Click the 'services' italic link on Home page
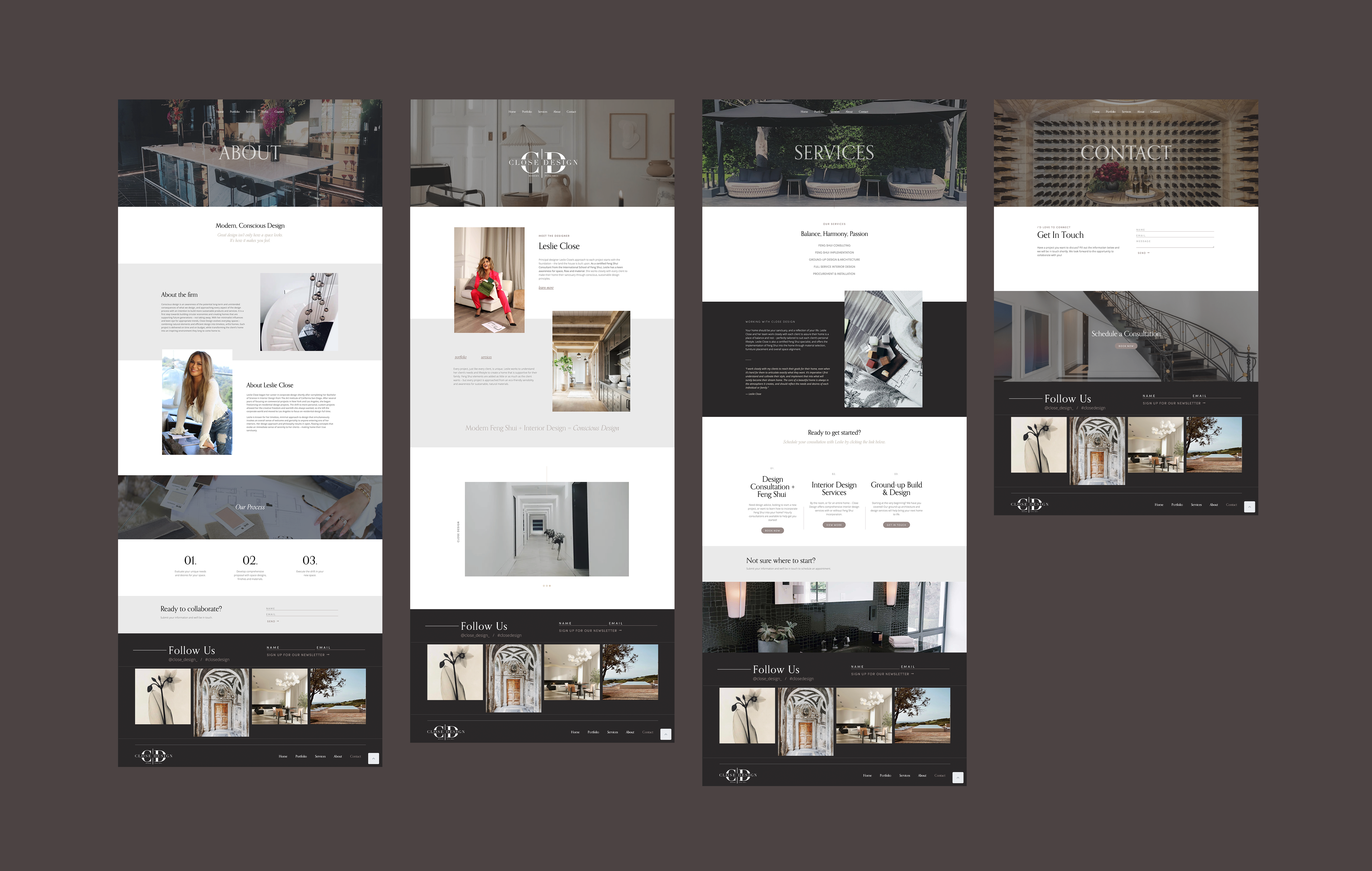Screen dimensions: 1372x871 (486, 357)
